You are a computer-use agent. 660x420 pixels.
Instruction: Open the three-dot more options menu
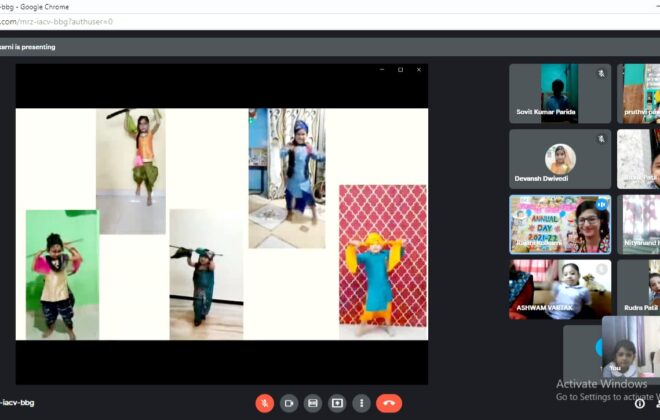(362, 403)
